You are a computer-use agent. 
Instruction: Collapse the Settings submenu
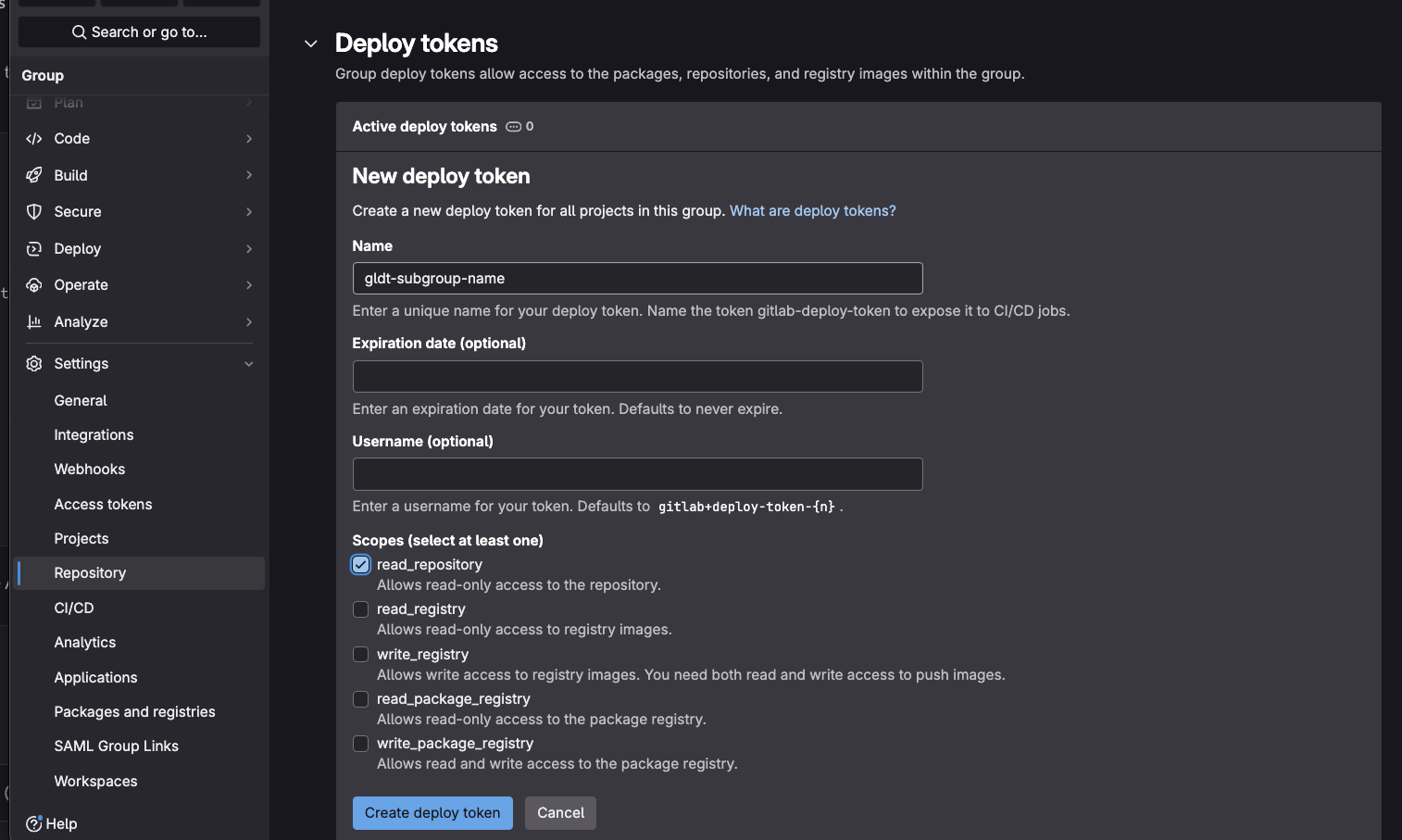click(x=248, y=363)
